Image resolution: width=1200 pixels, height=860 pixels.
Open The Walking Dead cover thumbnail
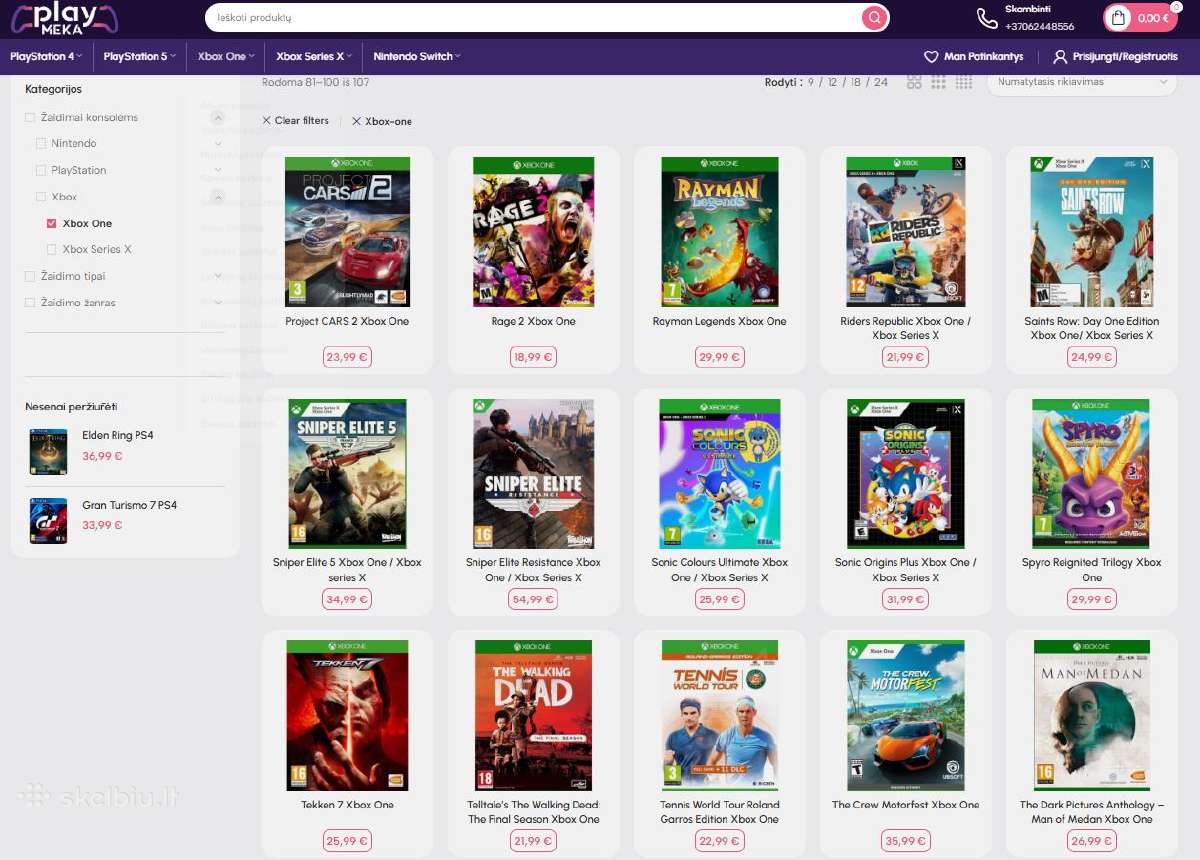[x=533, y=716]
